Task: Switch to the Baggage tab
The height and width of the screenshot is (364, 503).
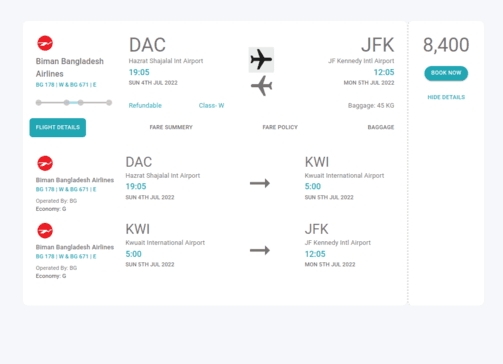Action: click(x=381, y=127)
